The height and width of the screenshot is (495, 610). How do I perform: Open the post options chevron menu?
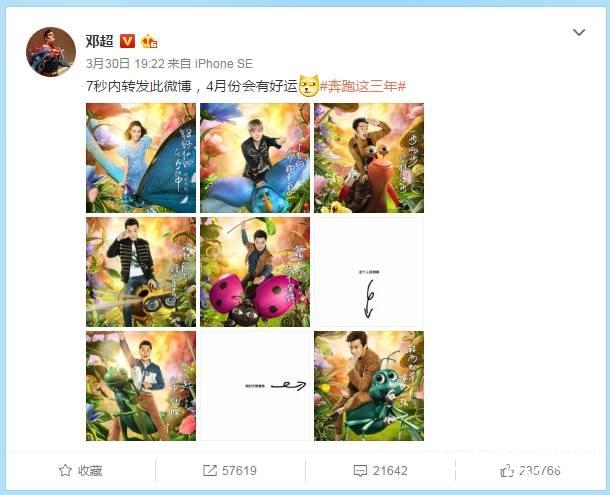pyautogui.click(x=579, y=32)
